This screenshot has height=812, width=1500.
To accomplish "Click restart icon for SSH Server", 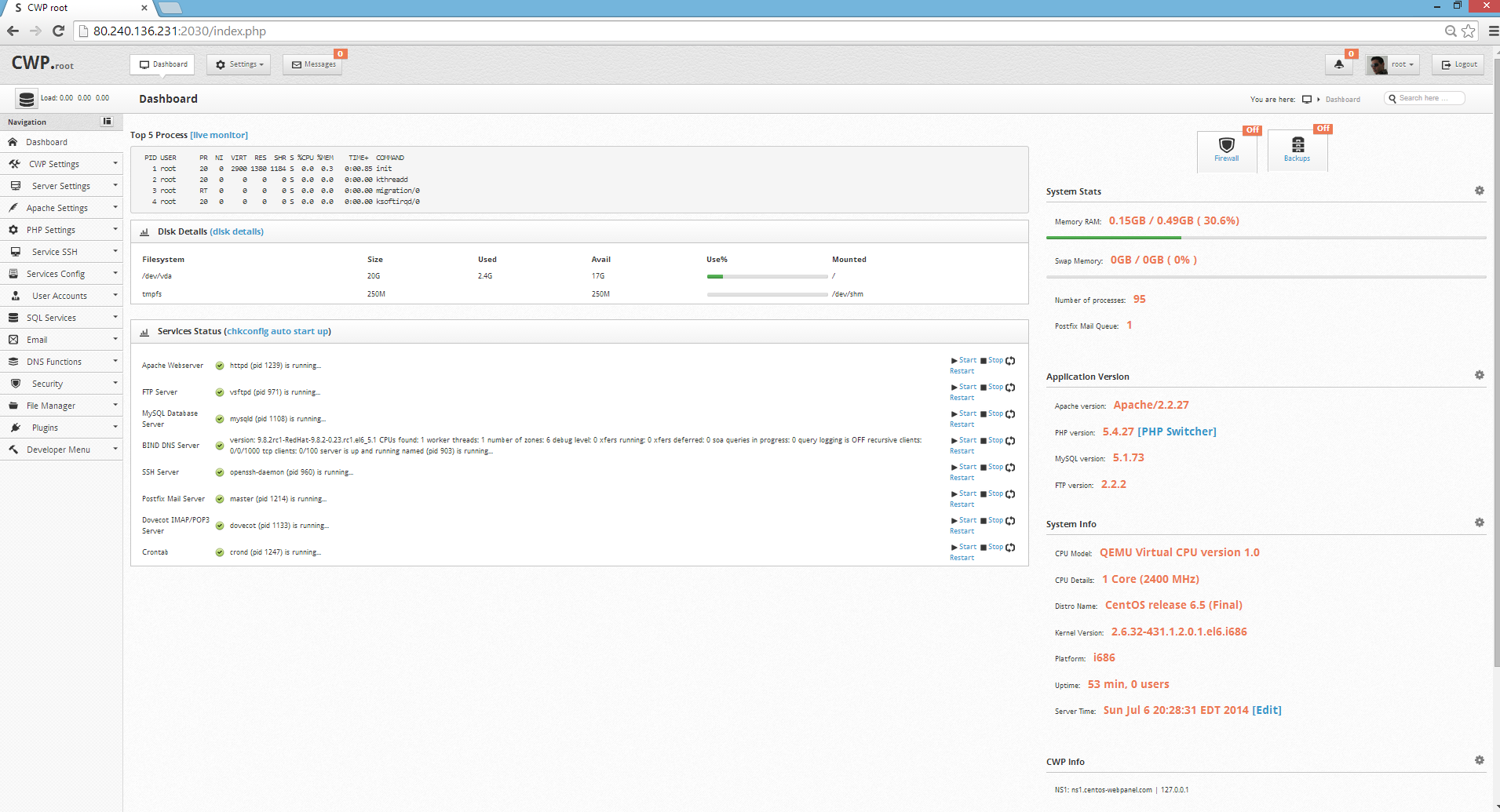I will click(1011, 468).
